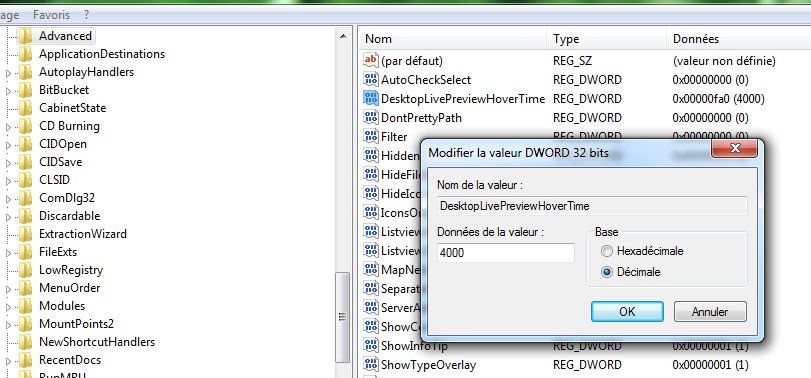Confirm the DWORD edit with OK
Image resolution: width=811 pixels, height=378 pixels.
coord(627,312)
